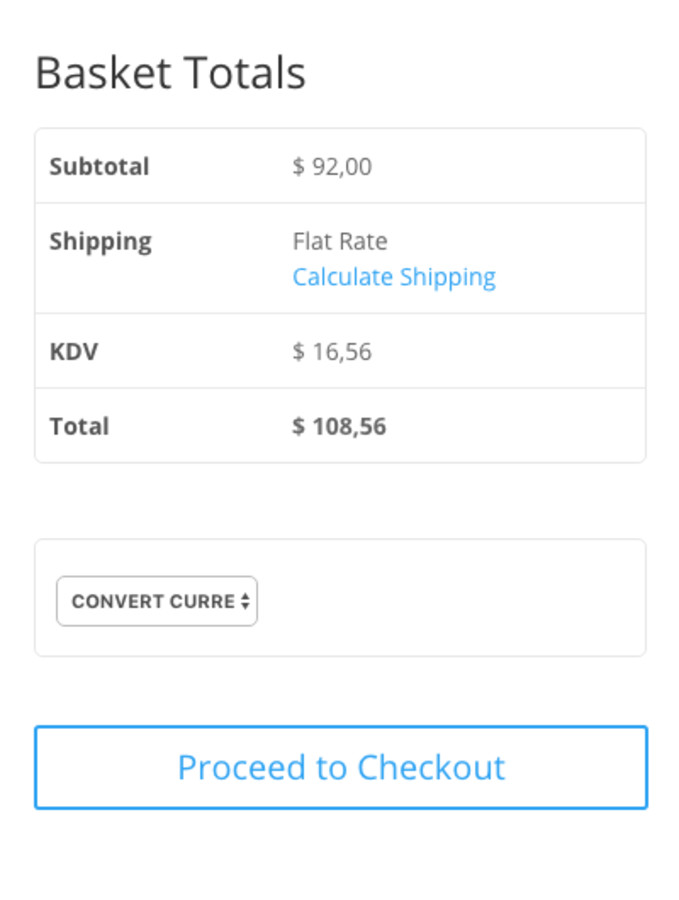
Task: Click the dollar sign in the Subtotal value
Action: (x=298, y=166)
